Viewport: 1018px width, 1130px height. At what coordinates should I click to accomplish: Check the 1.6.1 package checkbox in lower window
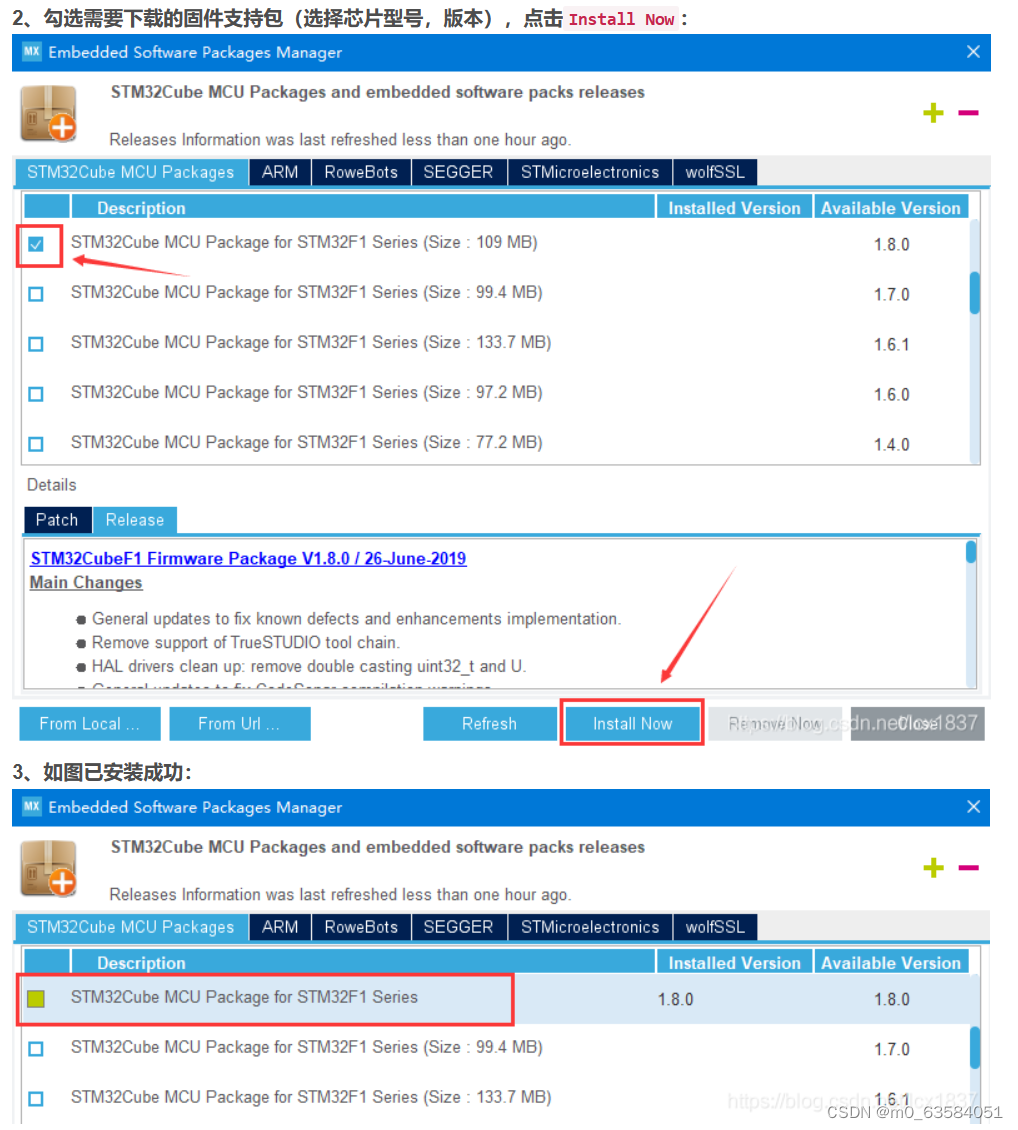tap(36, 1098)
